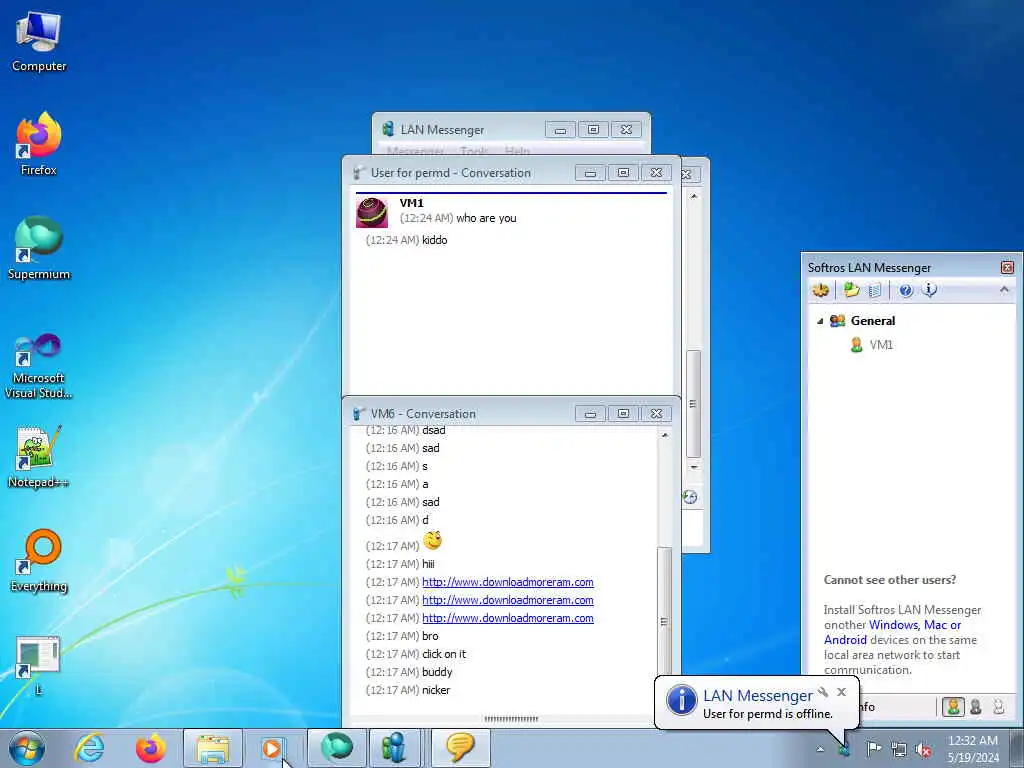Open the Computer desktop icon
This screenshot has height=768, width=1024.
click(39, 40)
